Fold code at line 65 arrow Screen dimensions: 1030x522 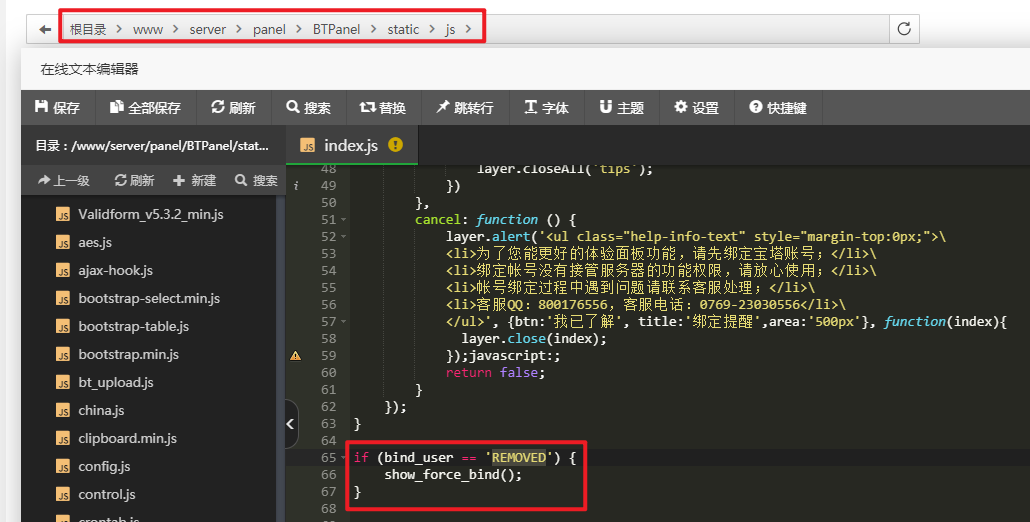tap(344, 458)
